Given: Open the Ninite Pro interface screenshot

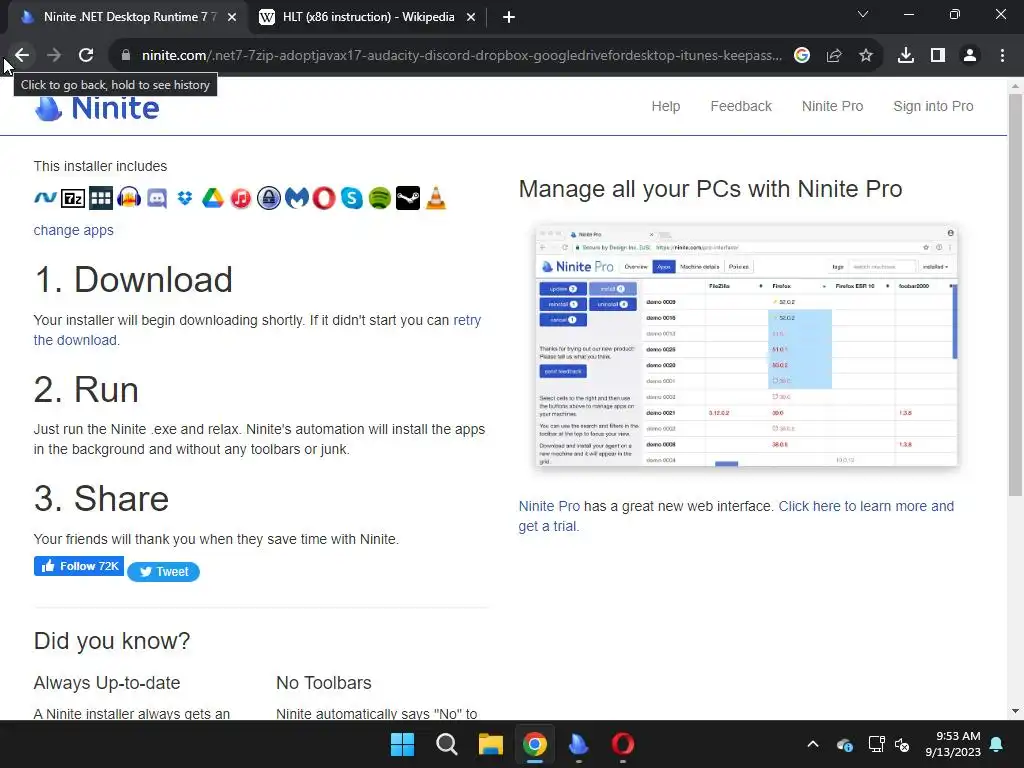Looking at the screenshot, I should [746, 345].
